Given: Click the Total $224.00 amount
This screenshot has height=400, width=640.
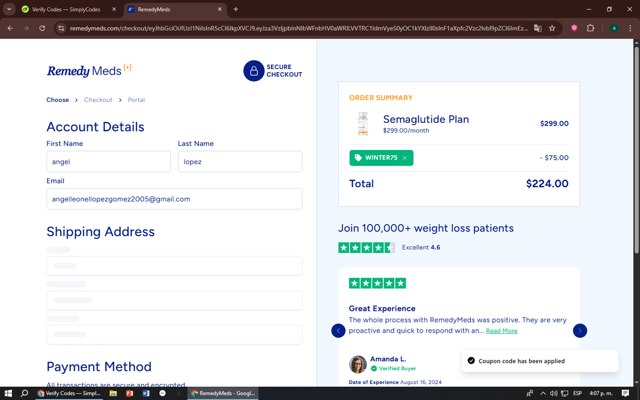Looking at the screenshot, I should [x=547, y=184].
